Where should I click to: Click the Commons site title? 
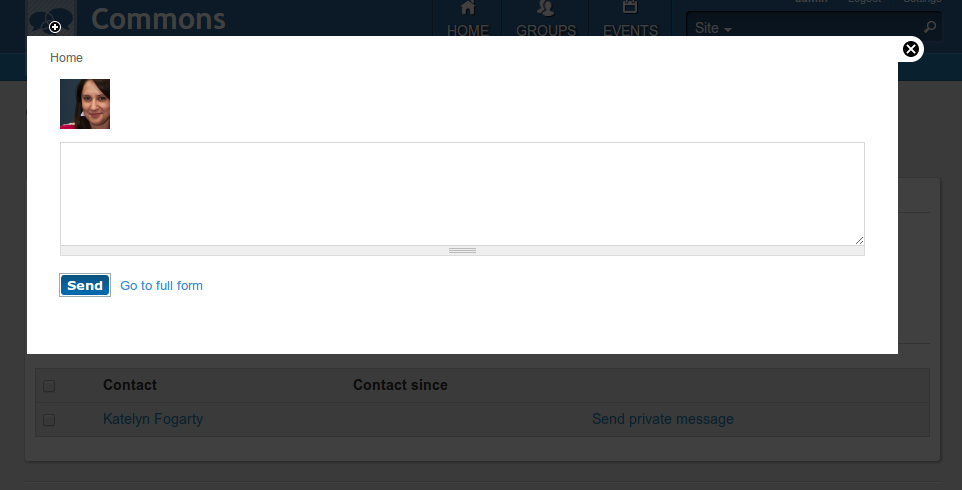tap(158, 19)
